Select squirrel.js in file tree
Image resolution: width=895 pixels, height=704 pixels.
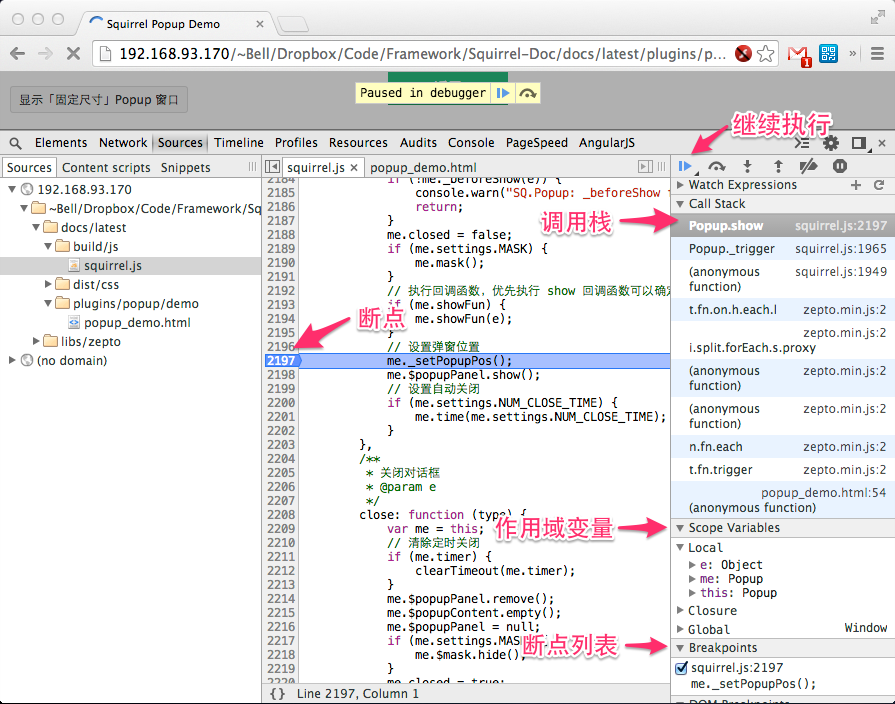pos(113,265)
